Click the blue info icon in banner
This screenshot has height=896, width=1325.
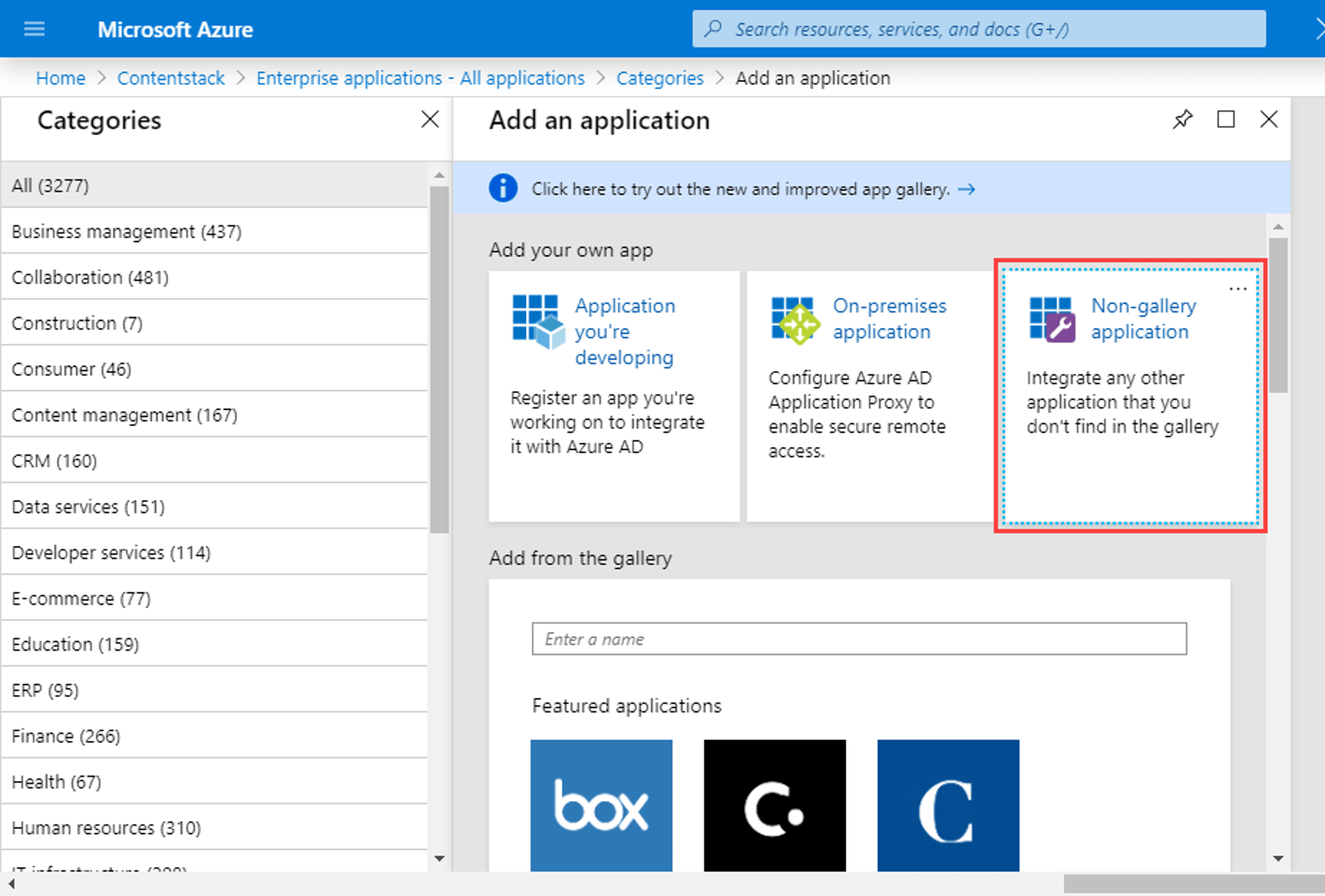coord(503,188)
